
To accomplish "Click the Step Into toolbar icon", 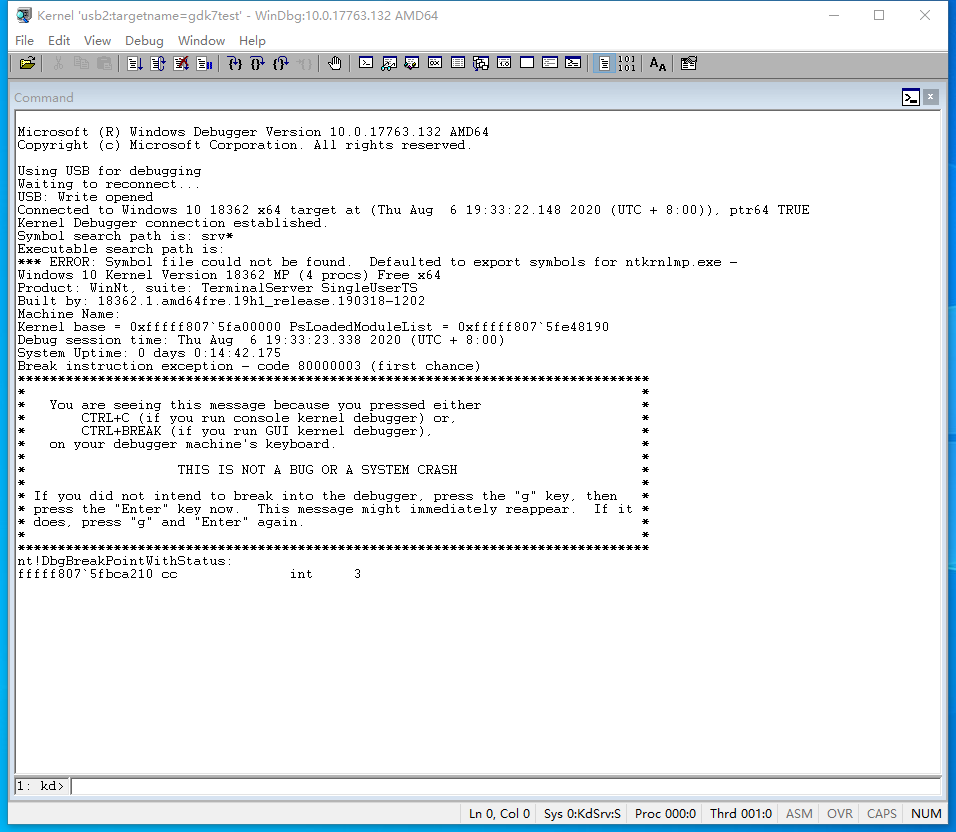I will coord(235,63).
